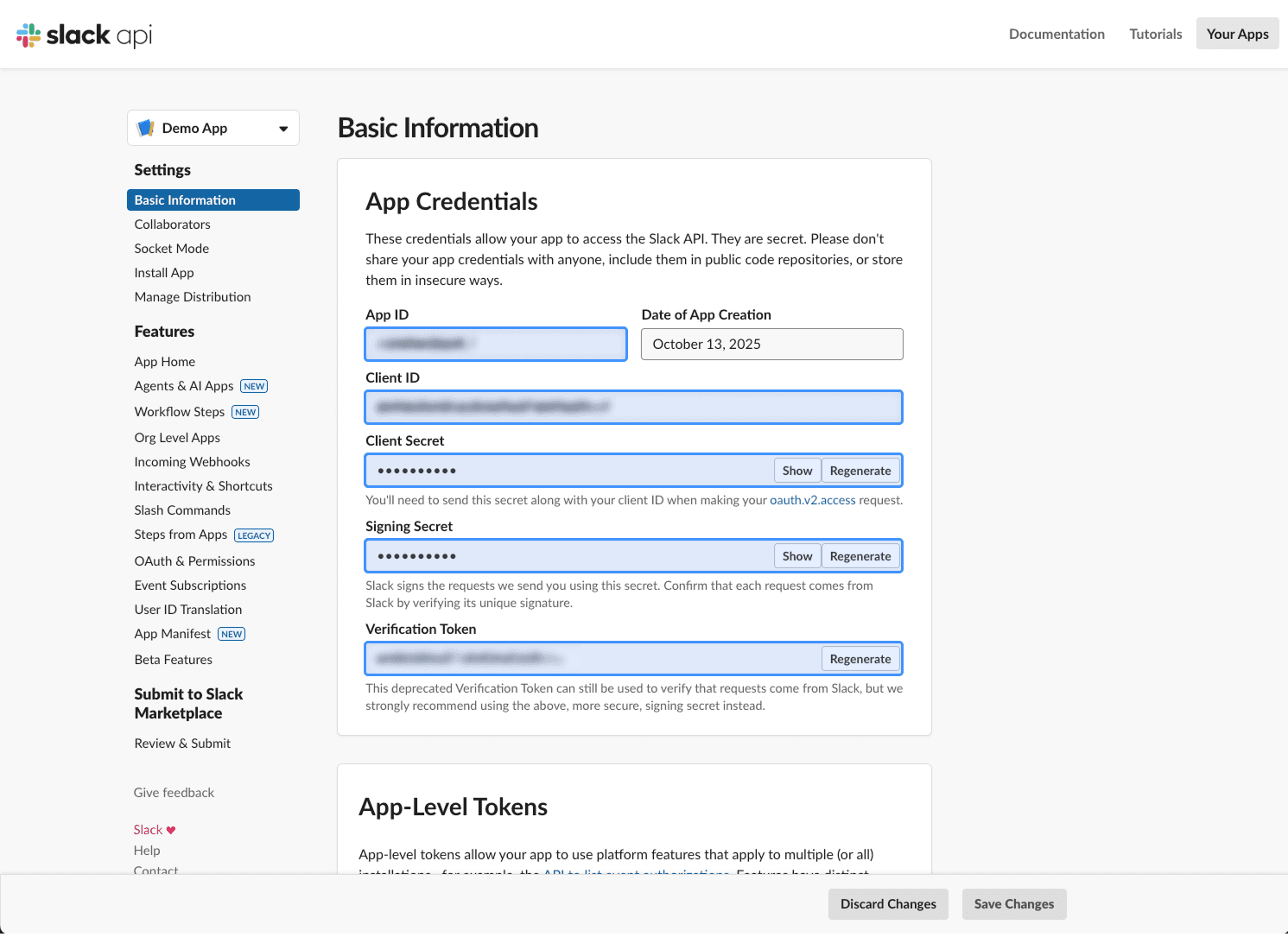Open Agents & AI Apps feature
The width and height of the screenshot is (1288, 937).
184,386
